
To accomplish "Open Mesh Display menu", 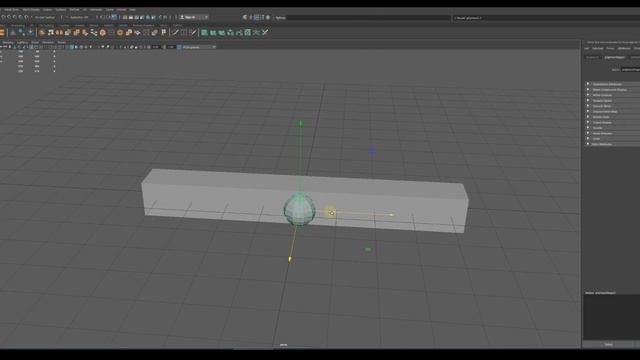I will pyautogui.click(x=31, y=9).
